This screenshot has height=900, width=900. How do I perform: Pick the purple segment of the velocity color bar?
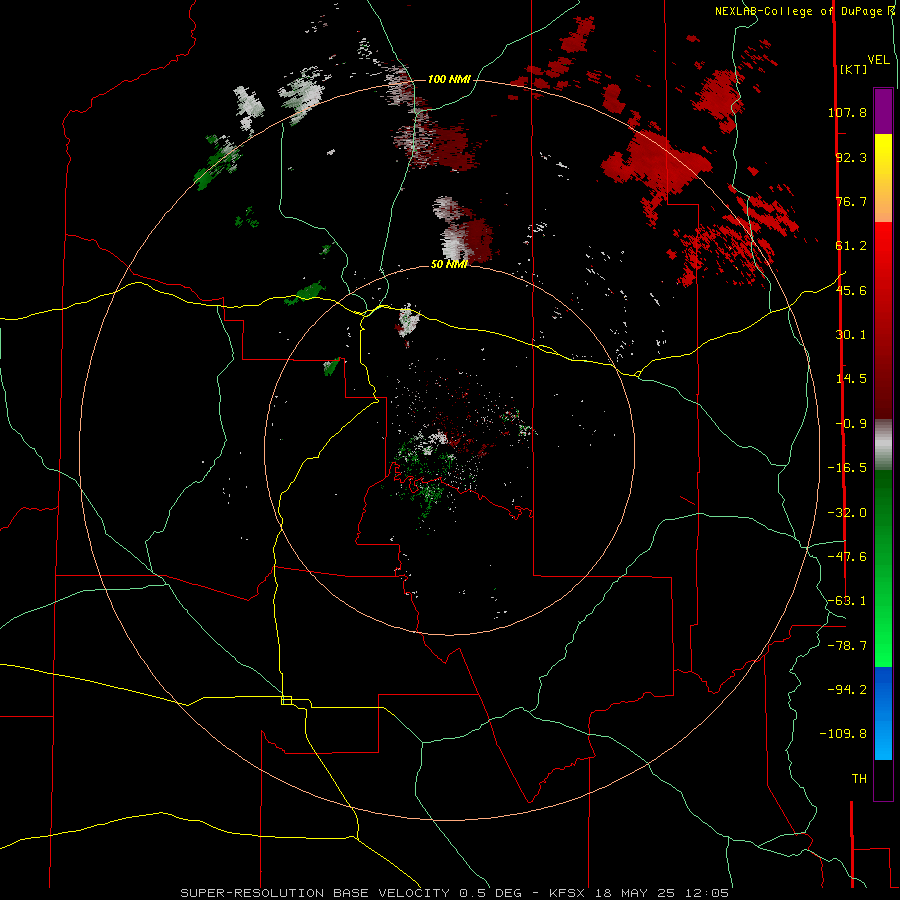click(883, 111)
